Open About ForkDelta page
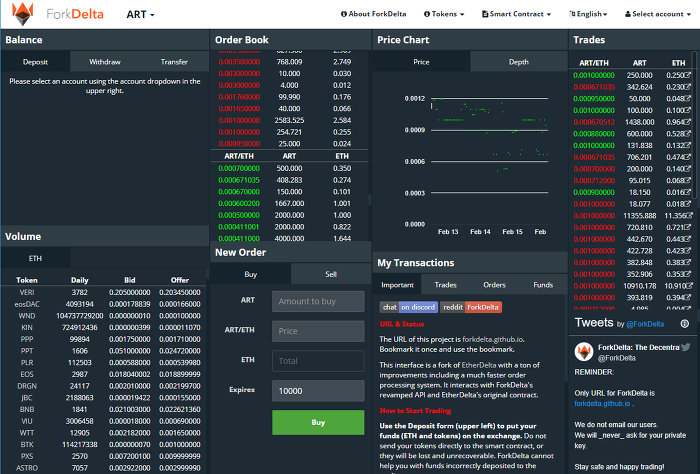The width and height of the screenshot is (700, 474). (x=374, y=14)
